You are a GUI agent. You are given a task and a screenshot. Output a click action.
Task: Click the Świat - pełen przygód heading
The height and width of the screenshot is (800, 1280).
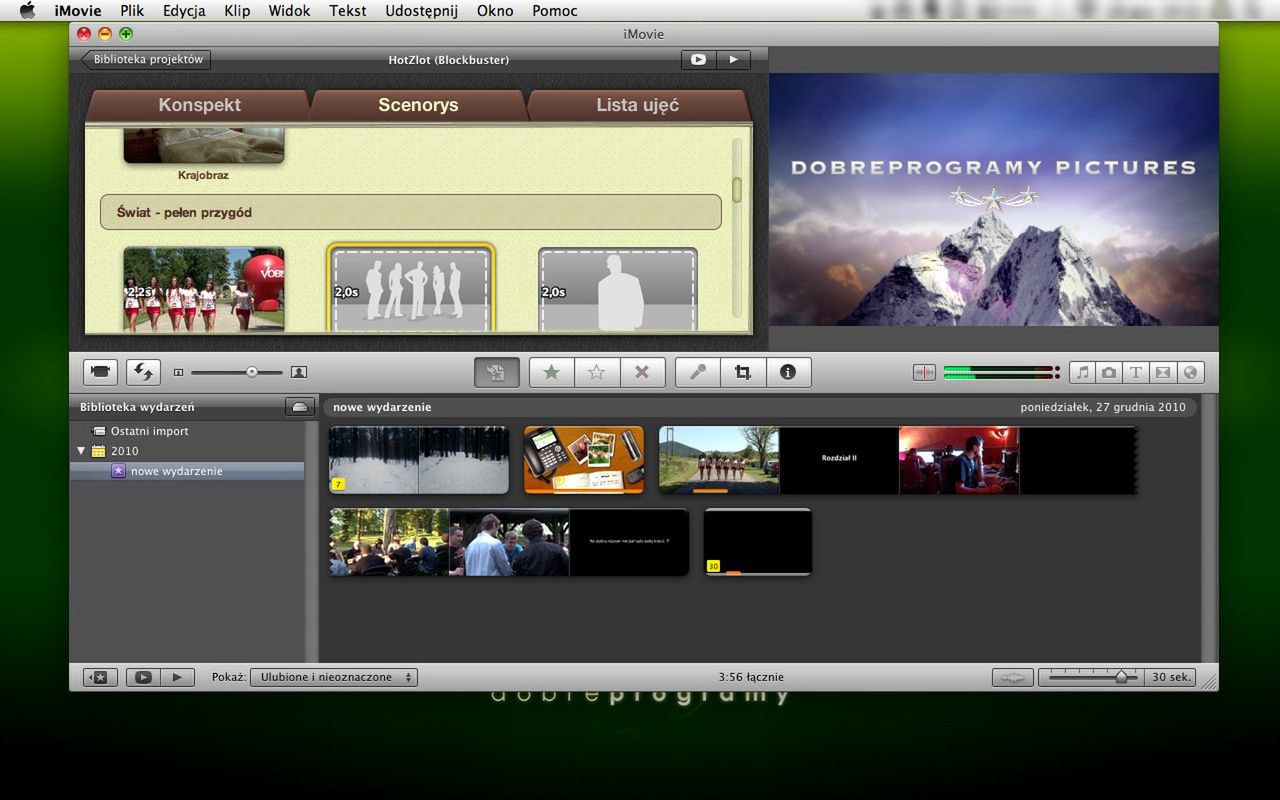point(411,212)
